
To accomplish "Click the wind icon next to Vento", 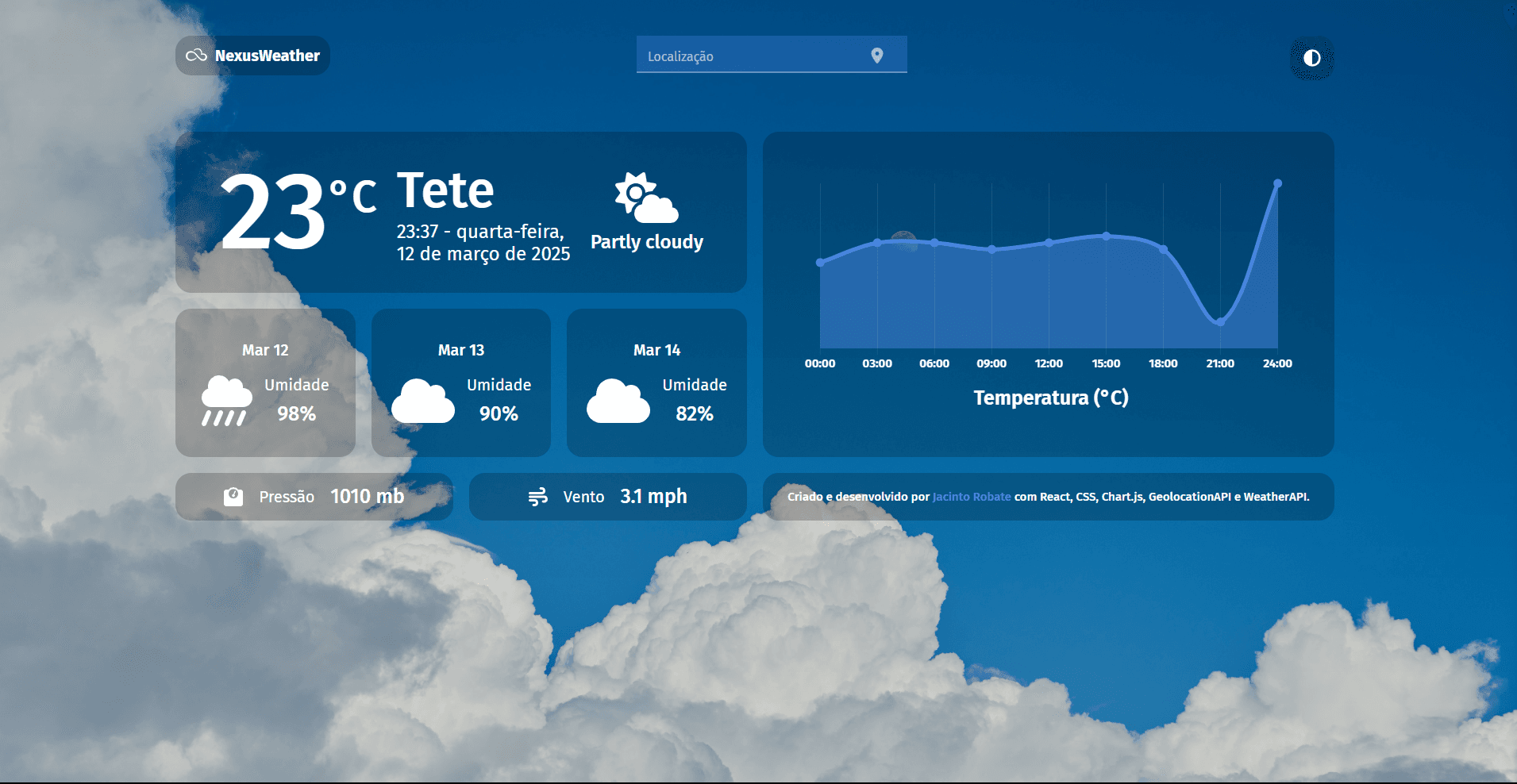I will point(539,496).
